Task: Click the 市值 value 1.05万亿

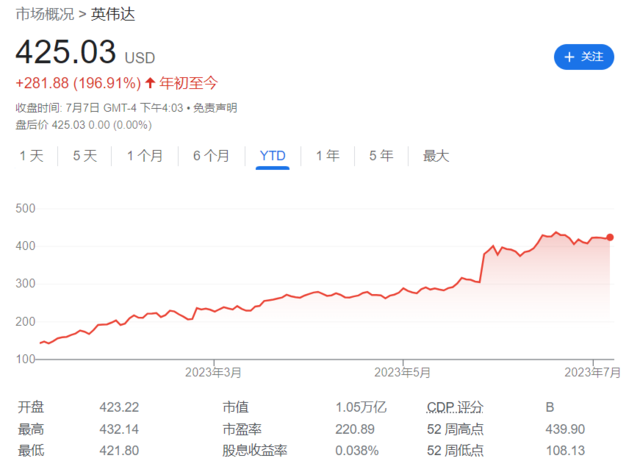Action: (x=361, y=407)
